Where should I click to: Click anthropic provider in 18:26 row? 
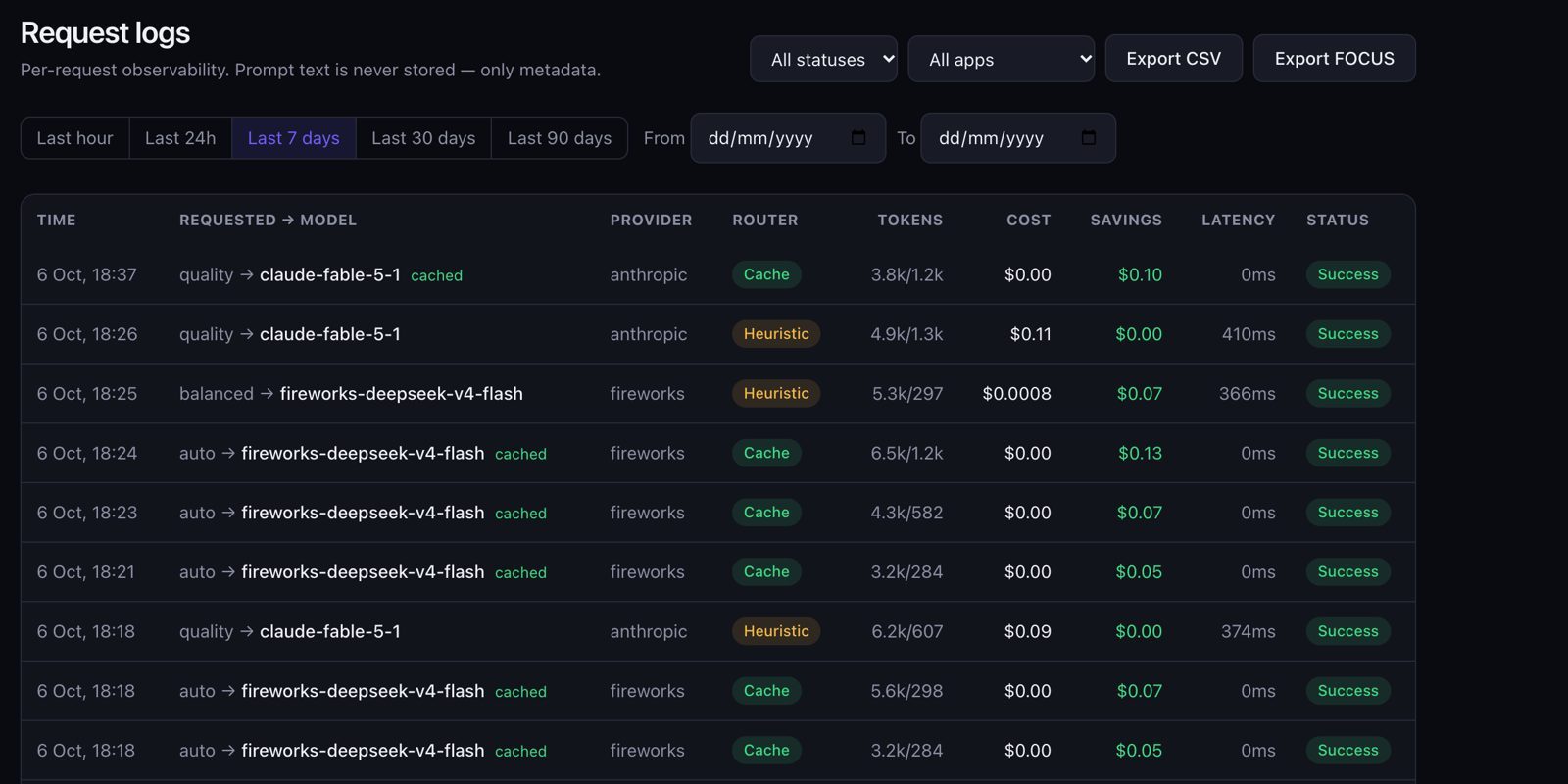click(x=649, y=334)
